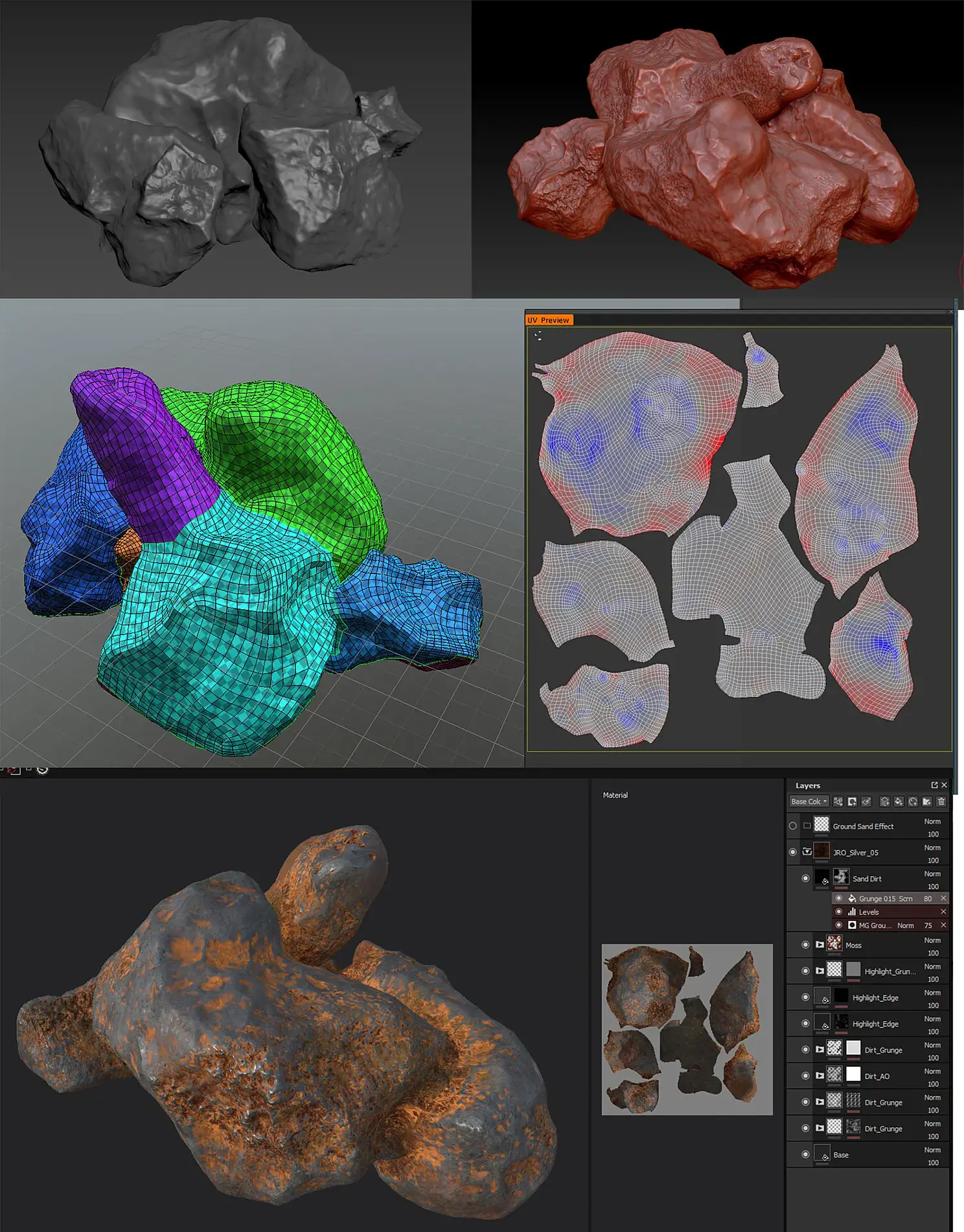Remove the MG Grou... effect
This screenshot has width=964, height=1232.
point(943,925)
